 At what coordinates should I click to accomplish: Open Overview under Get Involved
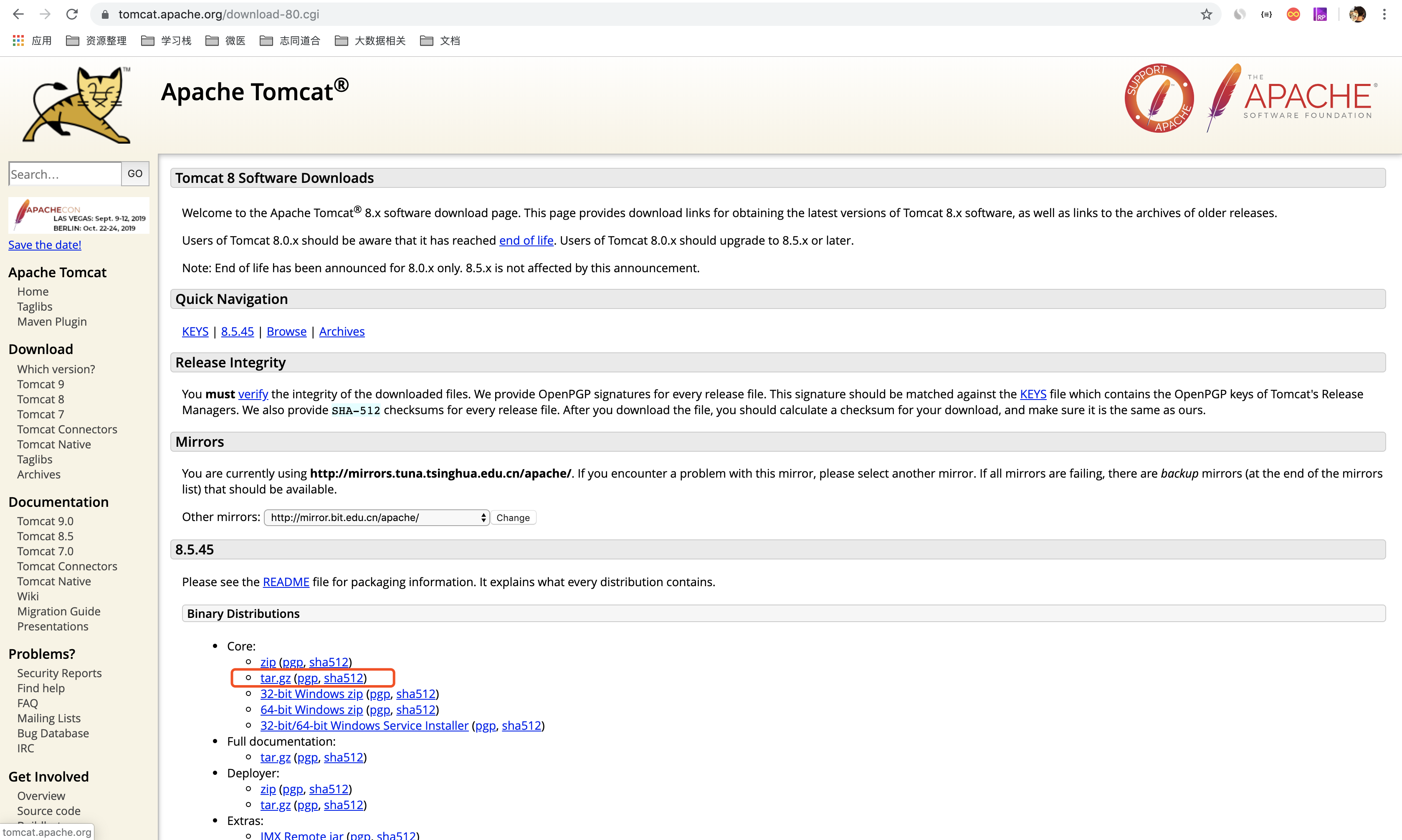click(x=41, y=796)
